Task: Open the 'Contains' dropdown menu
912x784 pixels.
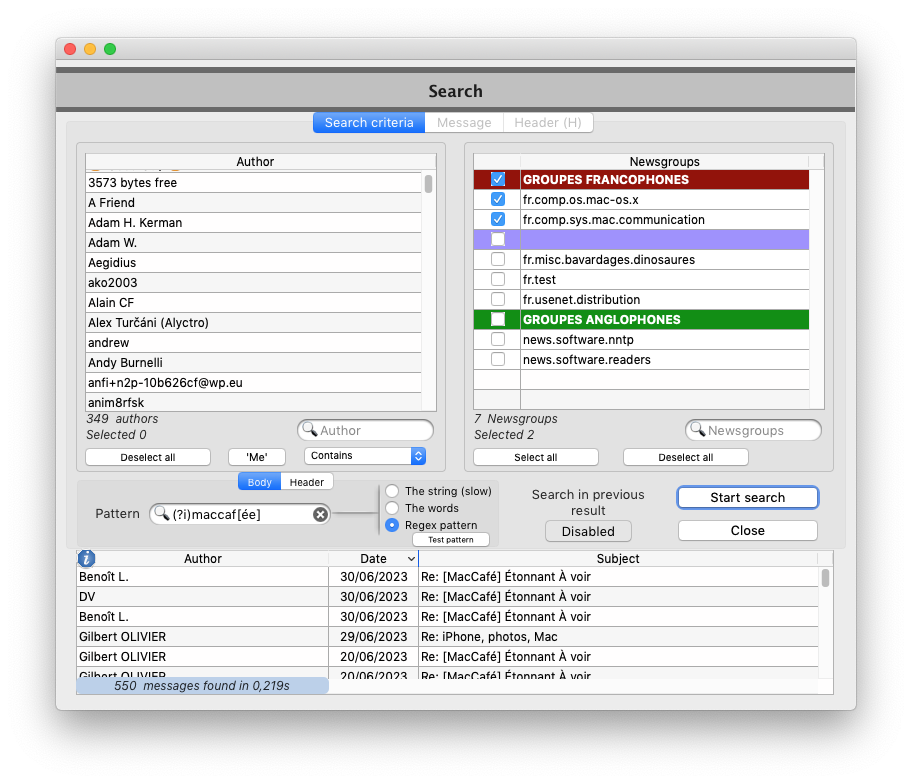Action: point(365,455)
